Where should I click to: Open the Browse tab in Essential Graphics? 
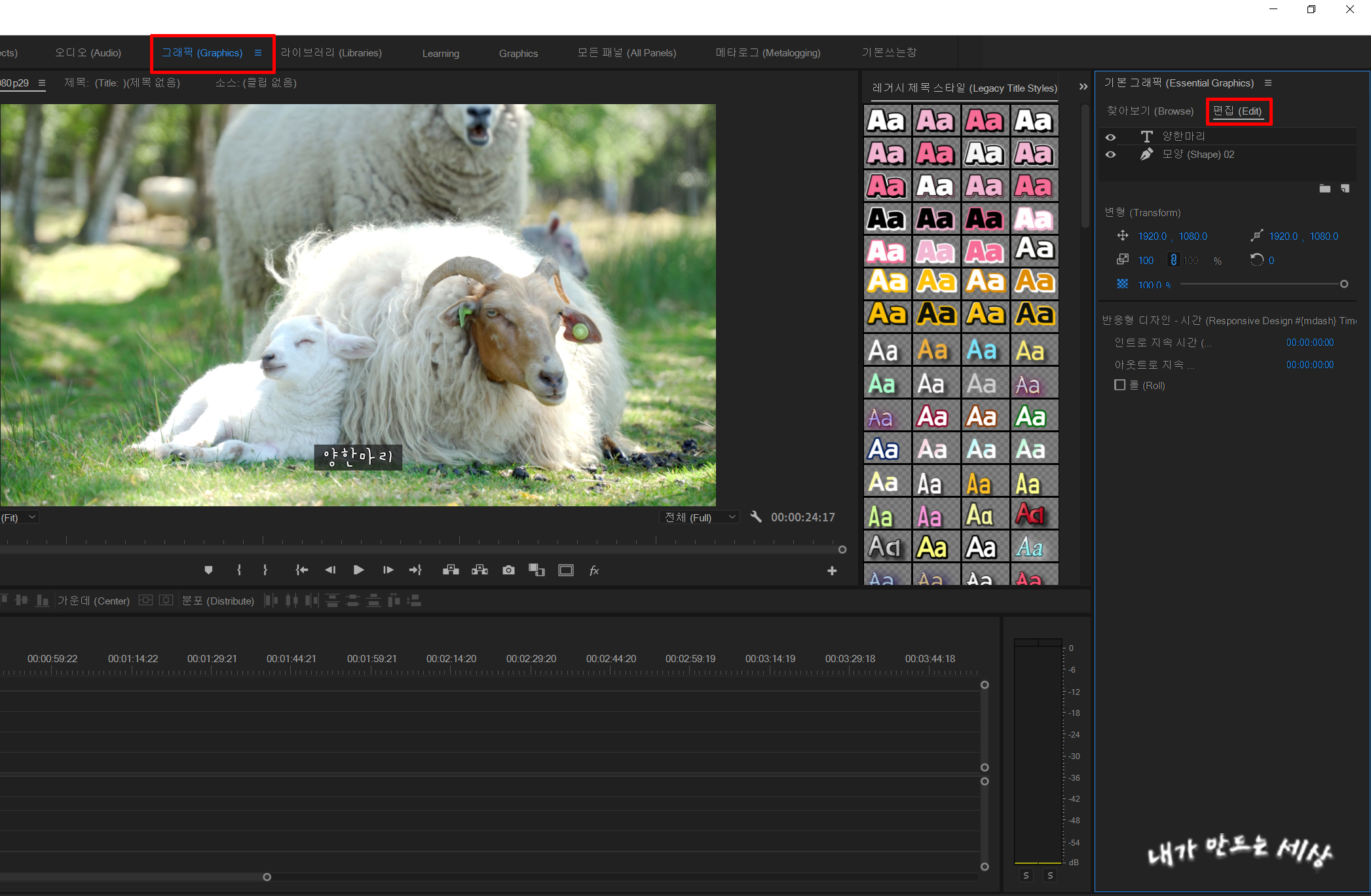[x=1150, y=111]
